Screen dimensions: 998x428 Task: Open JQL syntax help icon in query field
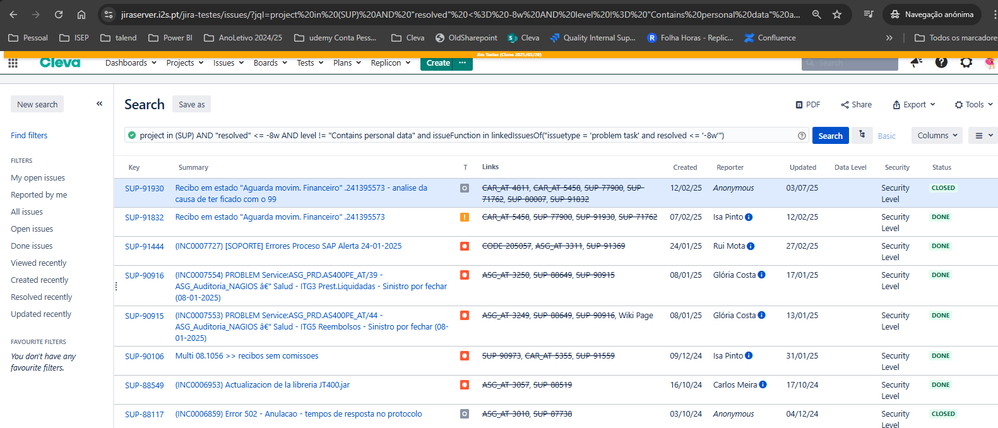(x=801, y=136)
